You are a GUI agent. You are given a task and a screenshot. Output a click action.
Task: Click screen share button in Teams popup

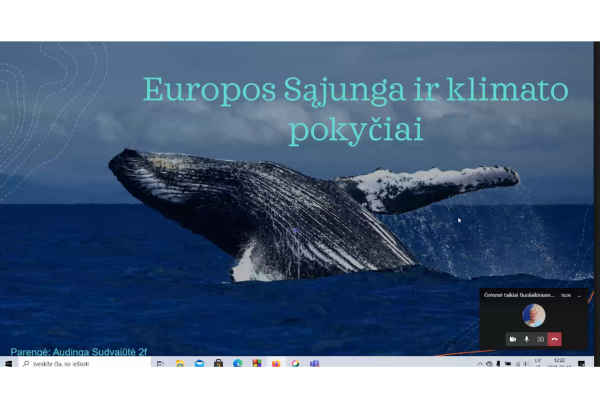coord(540,339)
